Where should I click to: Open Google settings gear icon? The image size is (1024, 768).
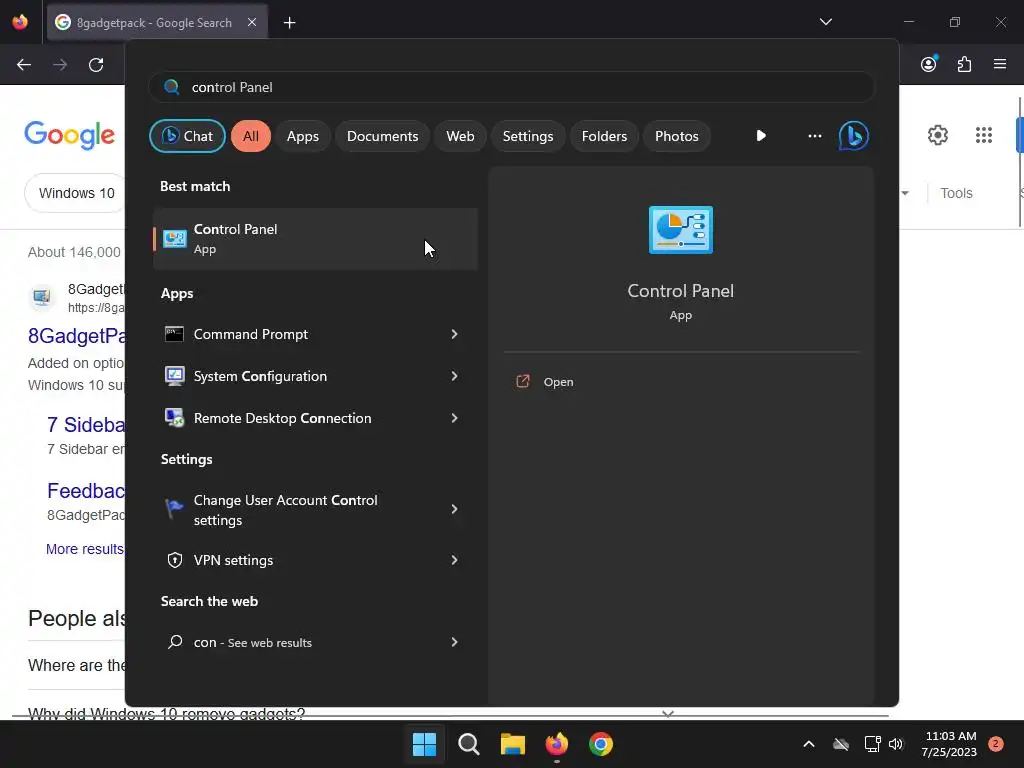click(938, 135)
